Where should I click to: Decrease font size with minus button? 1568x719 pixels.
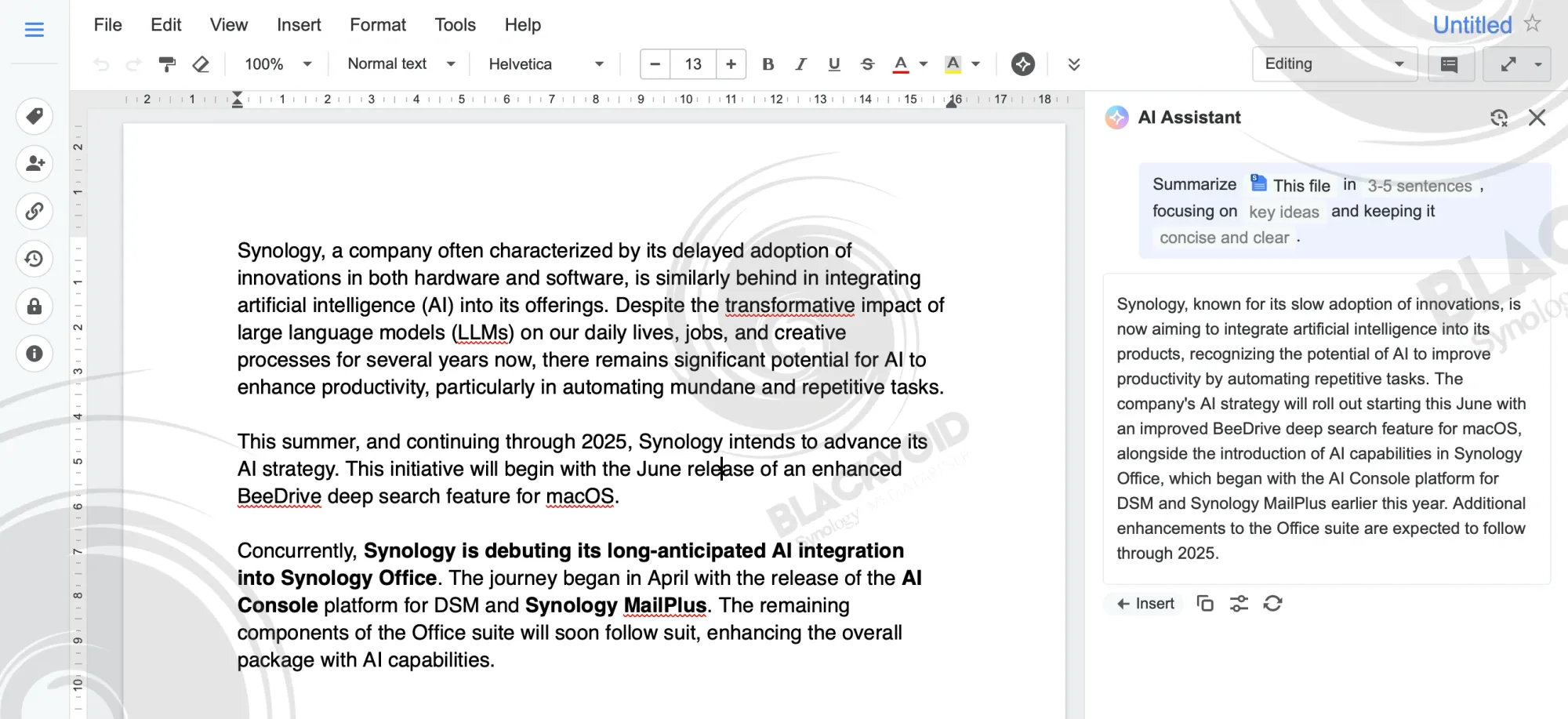[x=655, y=64]
